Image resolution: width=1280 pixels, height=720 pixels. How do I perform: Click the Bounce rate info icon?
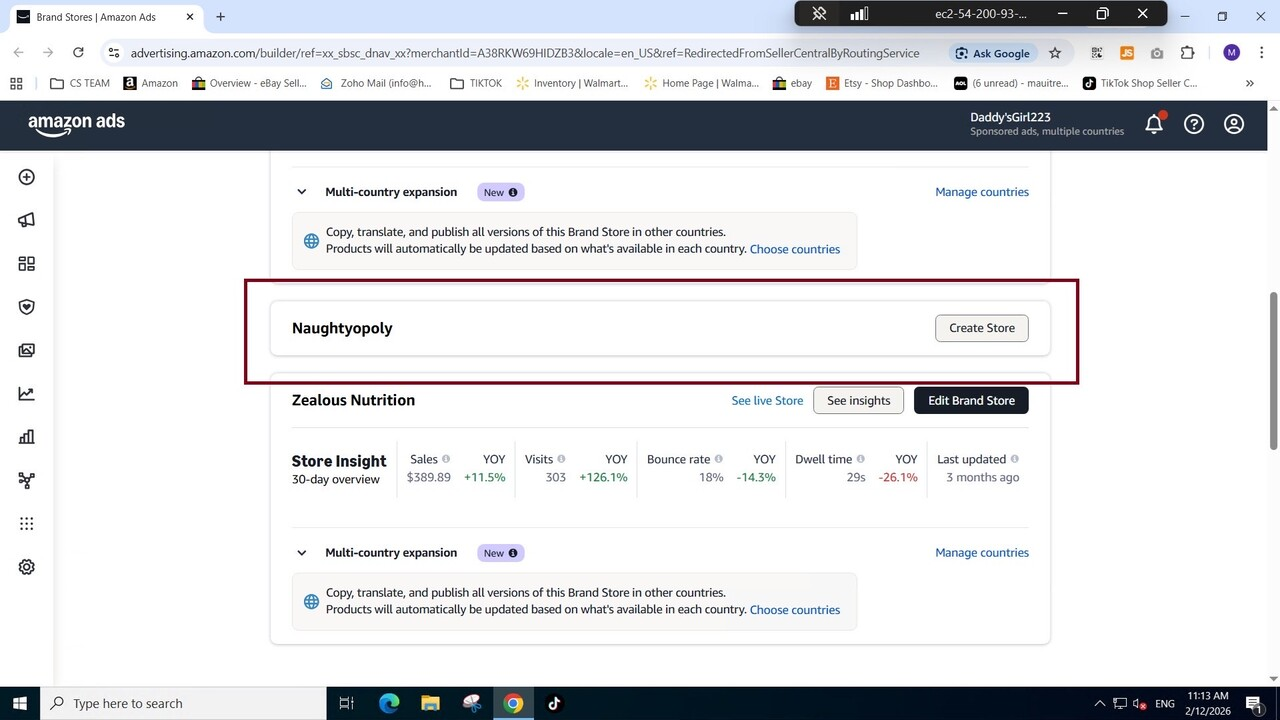[x=718, y=459]
